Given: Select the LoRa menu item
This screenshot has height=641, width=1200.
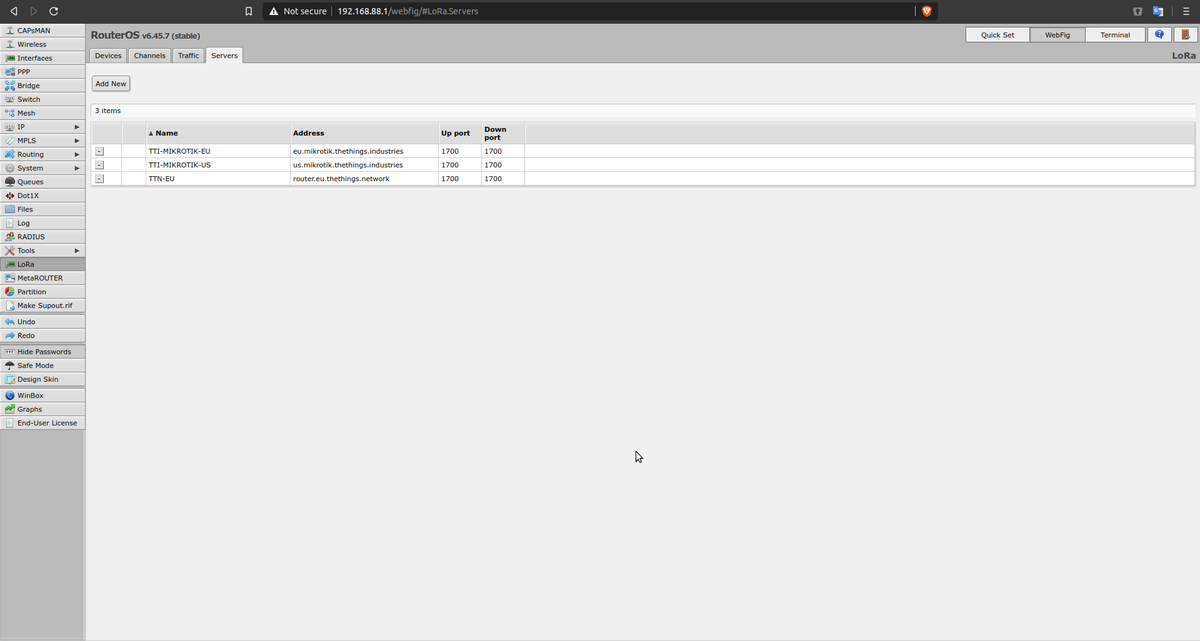Looking at the screenshot, I should tap(42, 264).
